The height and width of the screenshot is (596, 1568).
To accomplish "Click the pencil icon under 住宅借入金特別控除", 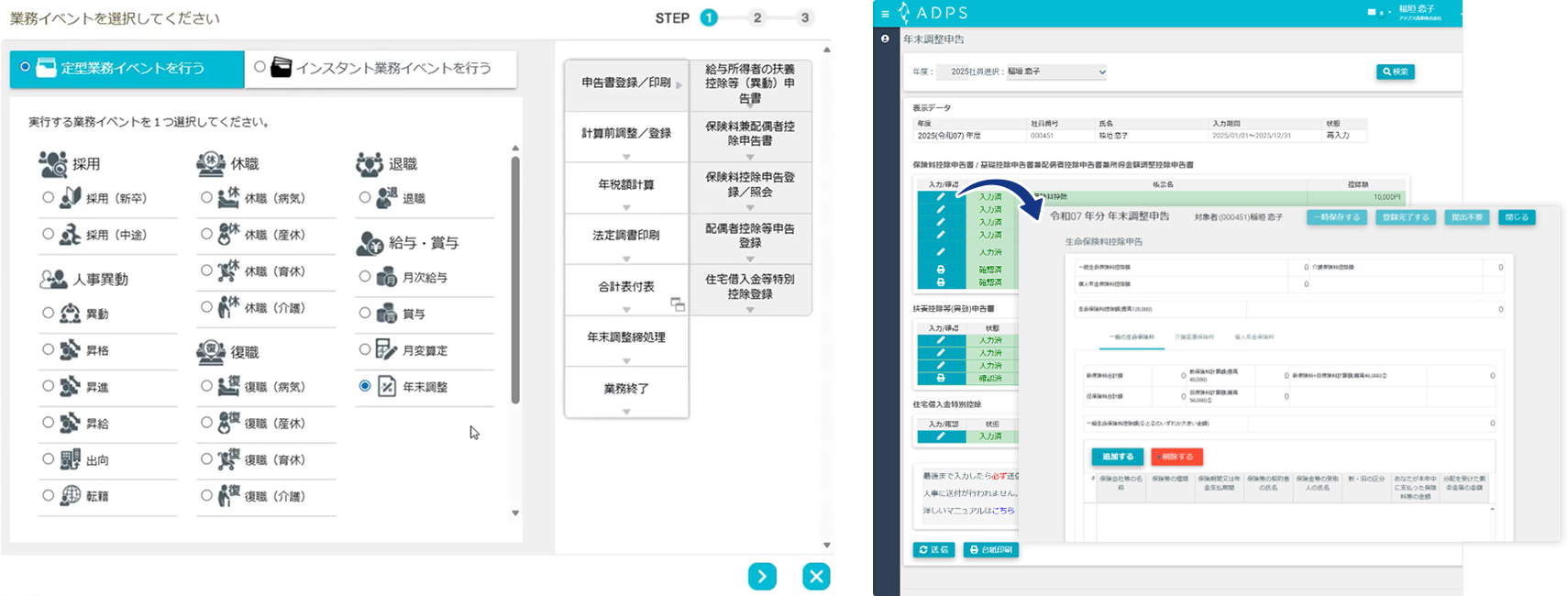I will point(941,436).
